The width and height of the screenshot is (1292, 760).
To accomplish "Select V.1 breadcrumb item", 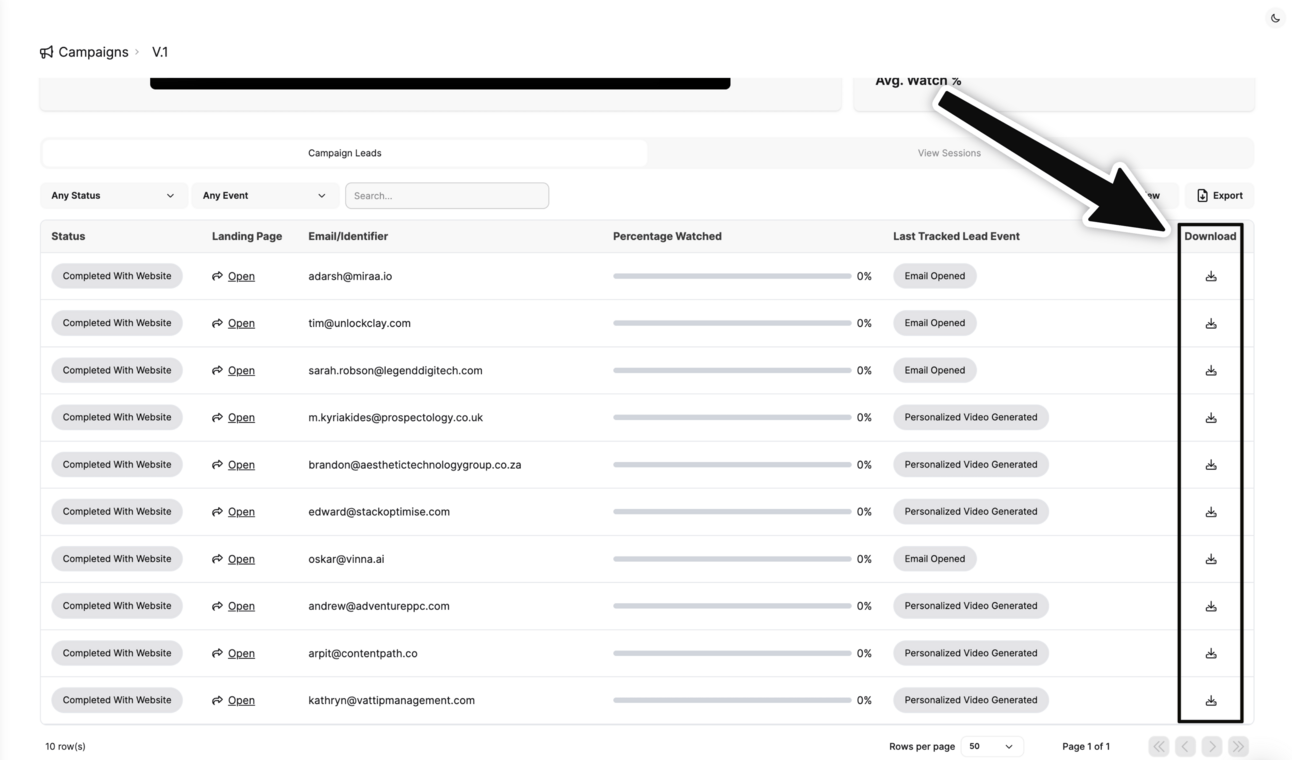I will click(x=160, y=52).
